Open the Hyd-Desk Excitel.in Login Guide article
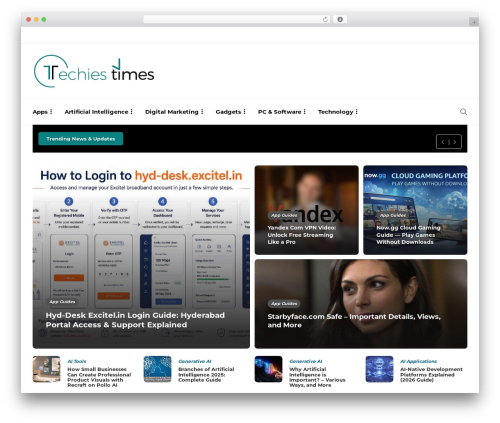 (135, 320)
